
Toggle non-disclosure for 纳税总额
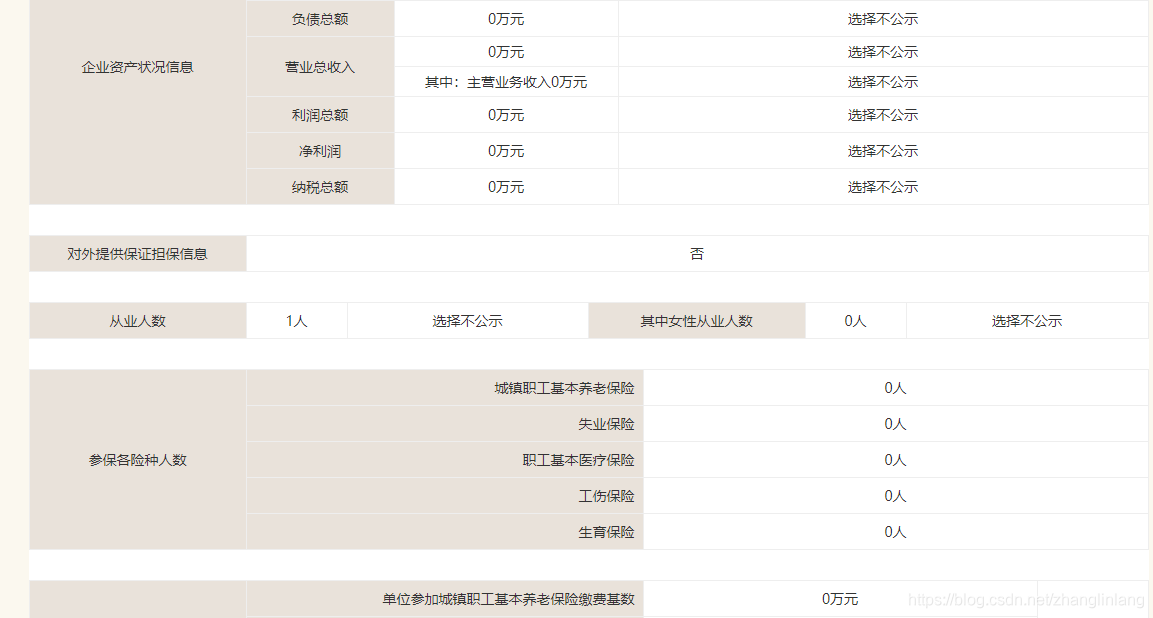pyautogui.click(x=883, y=187)
